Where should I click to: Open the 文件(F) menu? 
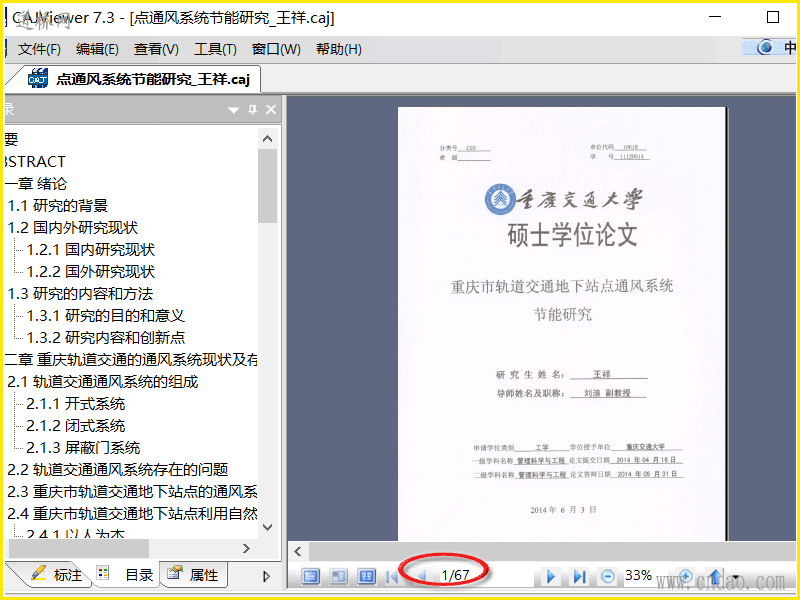[39, 49]
